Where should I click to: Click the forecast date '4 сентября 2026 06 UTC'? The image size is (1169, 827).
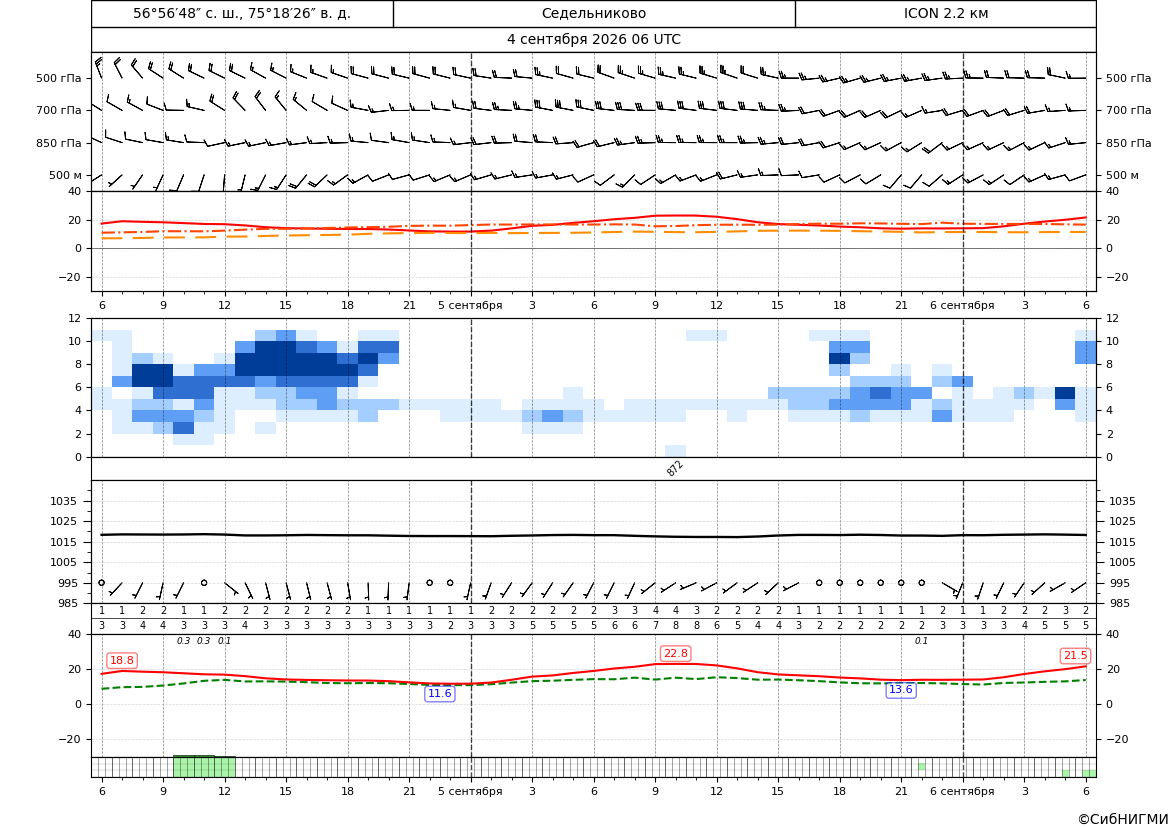[593, 40]
